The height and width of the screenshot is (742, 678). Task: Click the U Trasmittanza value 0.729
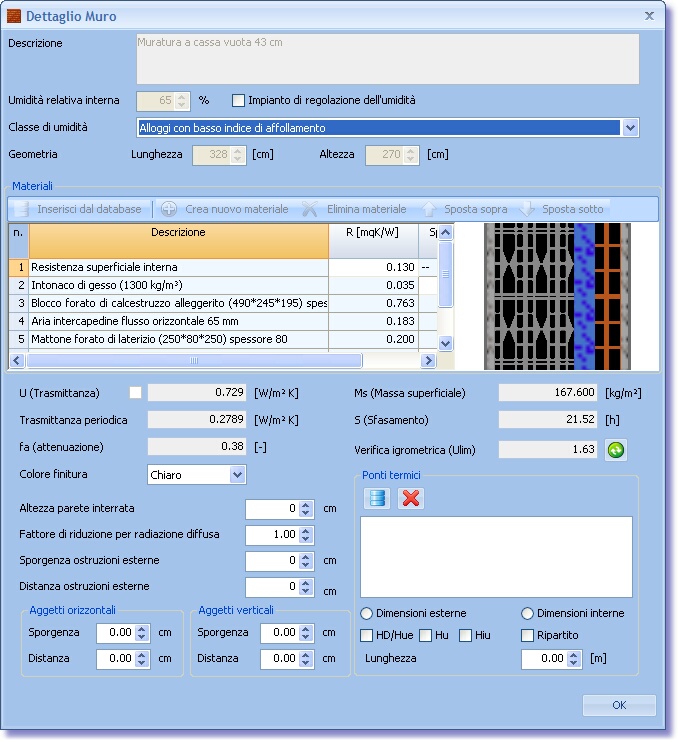tap(197, 393)
